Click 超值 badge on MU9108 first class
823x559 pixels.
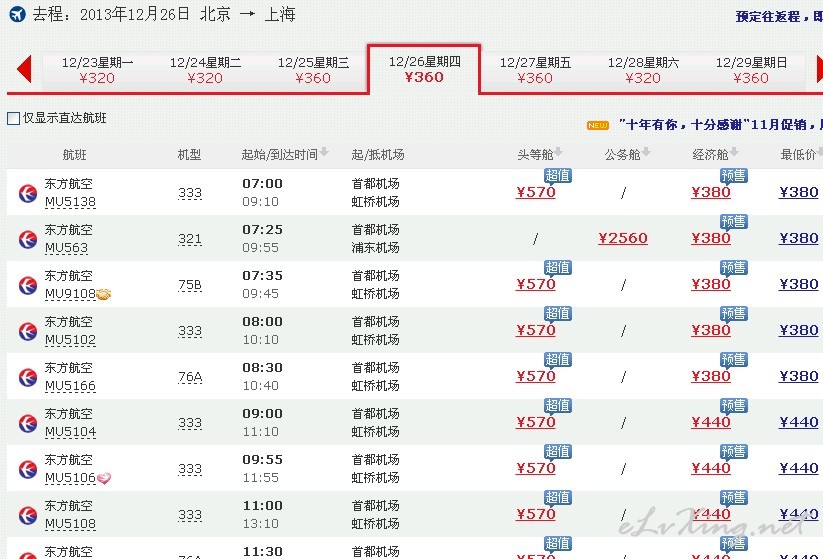tap(557, 267)
